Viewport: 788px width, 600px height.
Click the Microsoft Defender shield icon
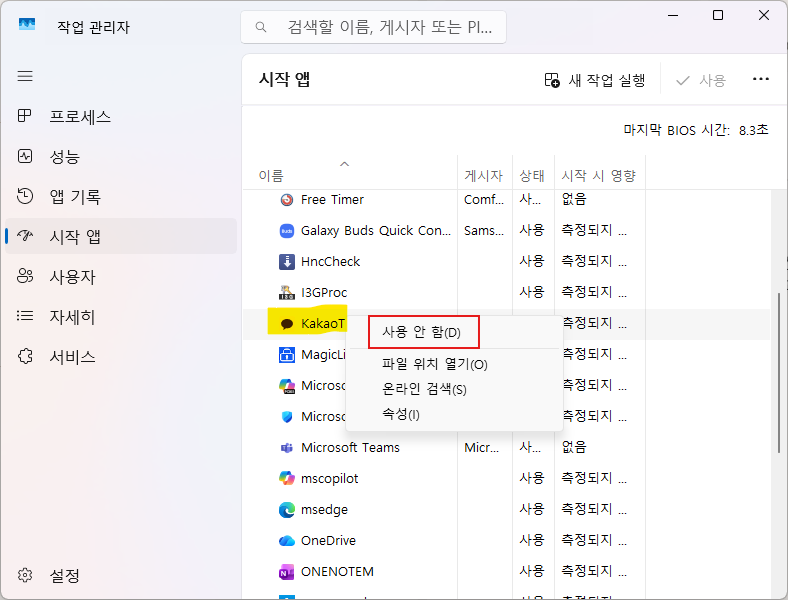[x=286, y=417]
